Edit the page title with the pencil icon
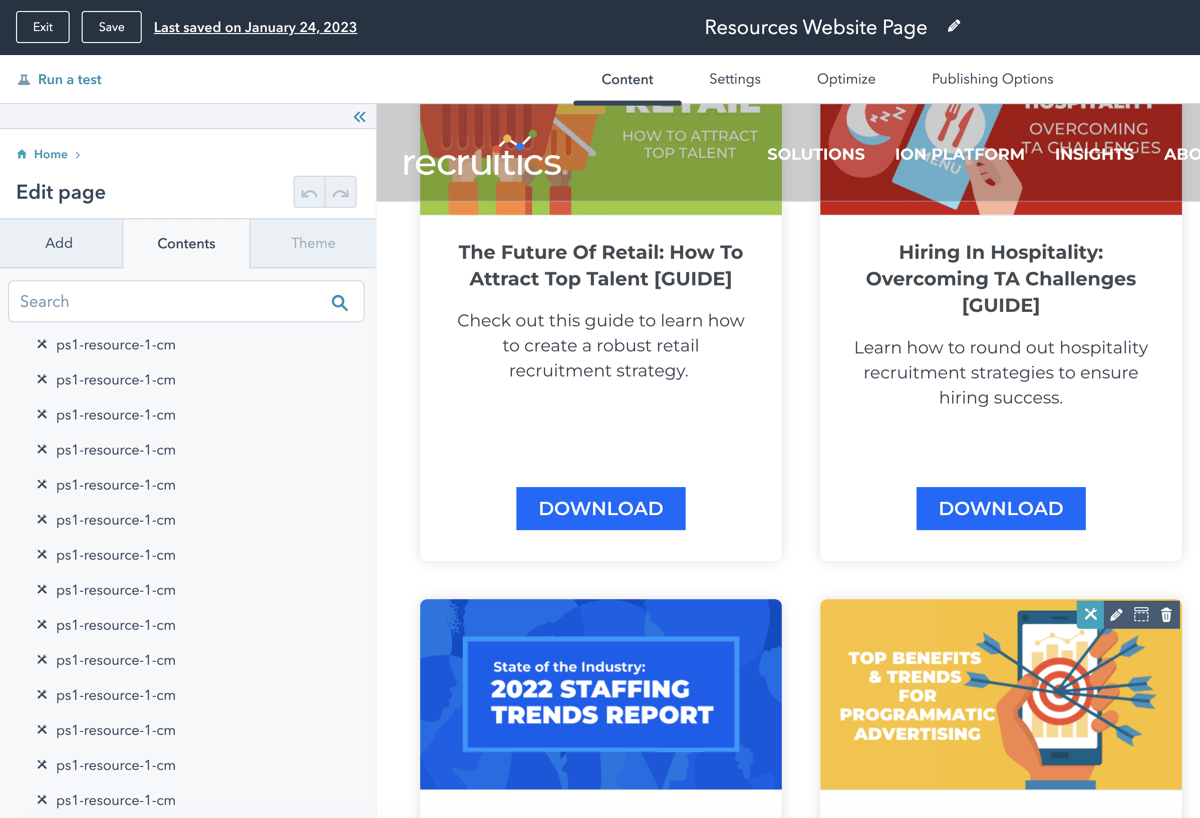The width and height of the screenshot is (1200, 818). 954,27
